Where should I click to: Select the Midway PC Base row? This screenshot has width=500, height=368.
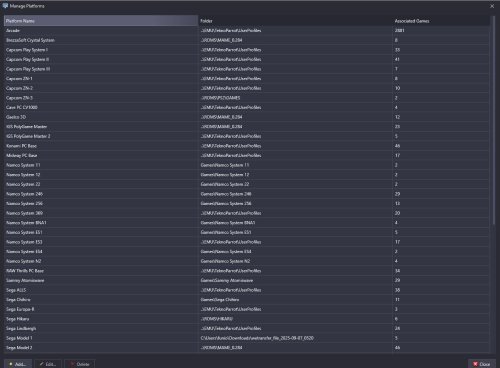pyautogui.click(x=246, y=156)
